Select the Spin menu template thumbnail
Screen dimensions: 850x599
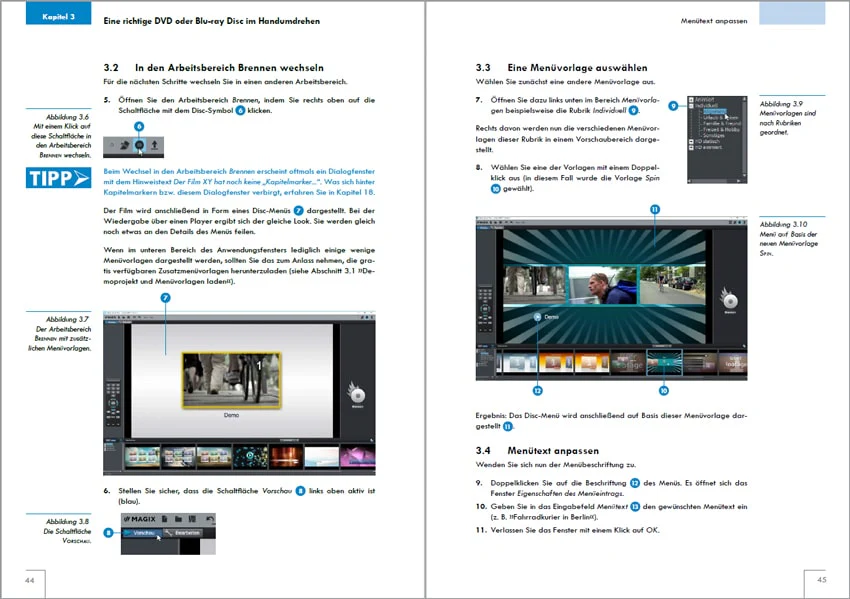coord(664,362)
